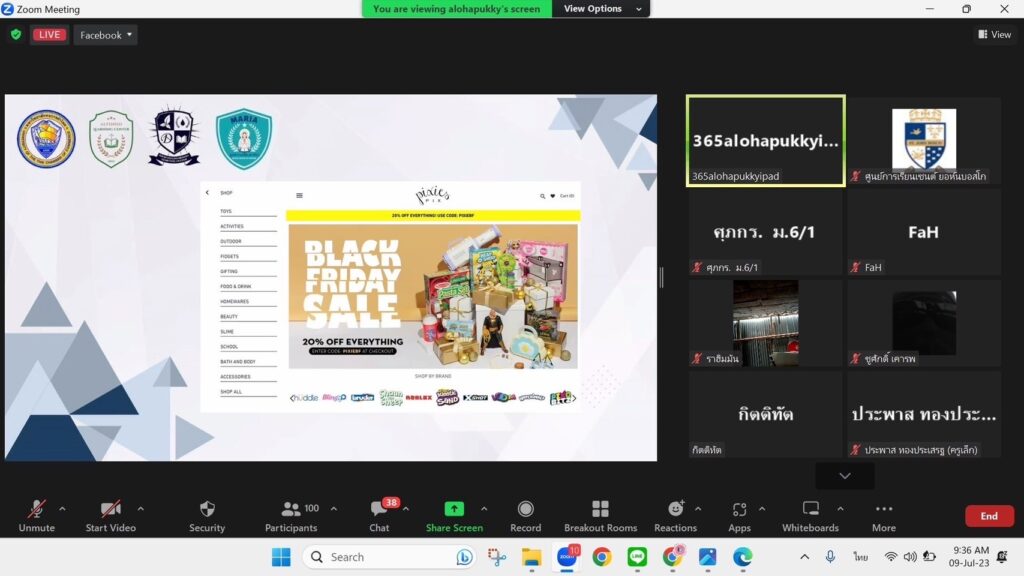
Task: Open the View Options dropdown
Action: [599, 9]
